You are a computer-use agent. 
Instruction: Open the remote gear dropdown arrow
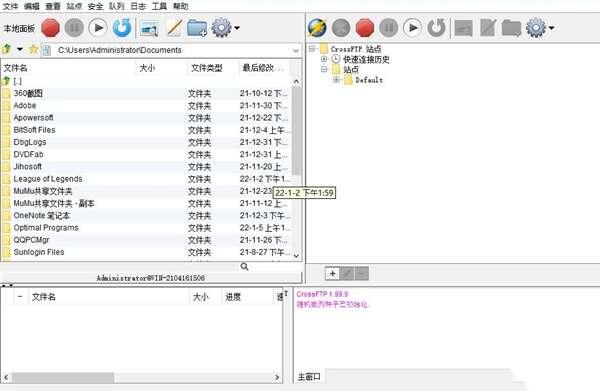coord(551,28)
